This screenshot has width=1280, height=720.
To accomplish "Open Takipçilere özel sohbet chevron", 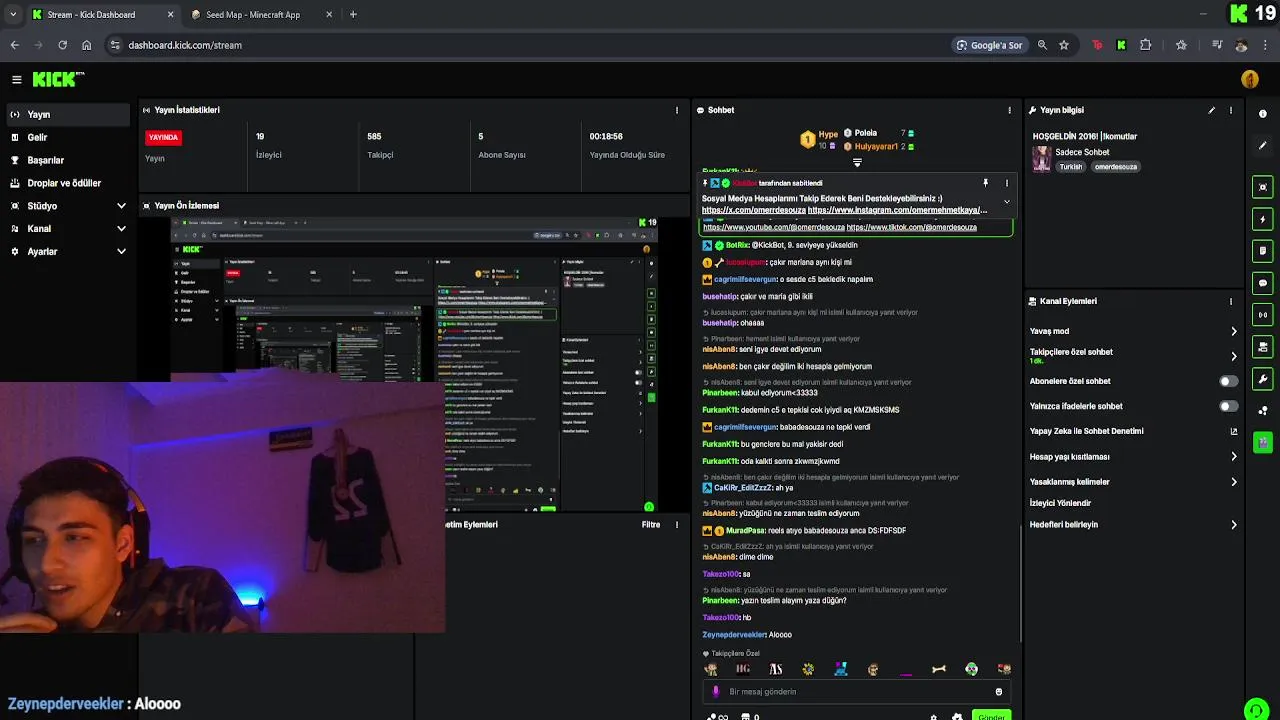I will pos(1233,356).
